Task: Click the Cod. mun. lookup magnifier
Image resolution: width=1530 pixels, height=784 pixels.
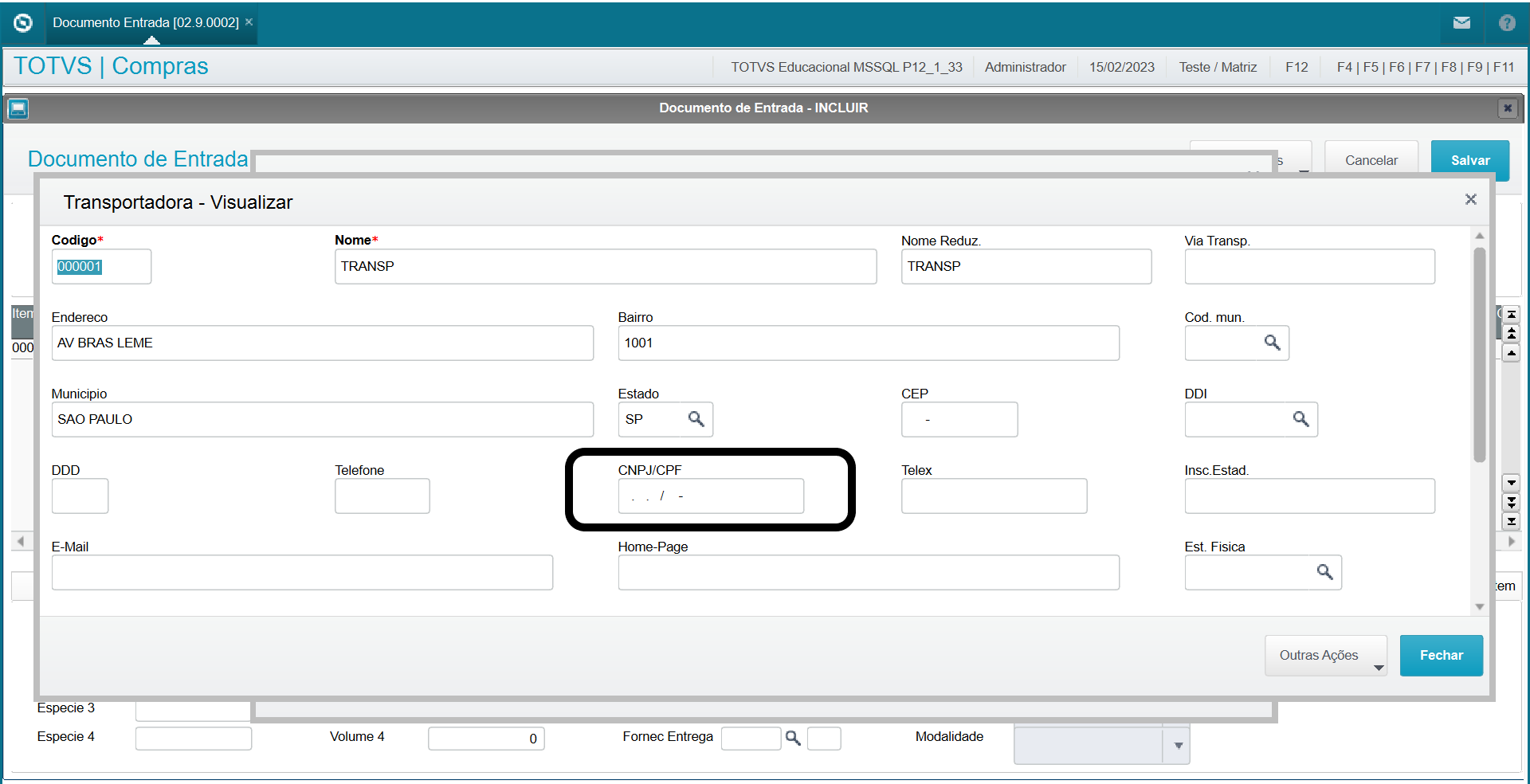Action: [1273, 343]
